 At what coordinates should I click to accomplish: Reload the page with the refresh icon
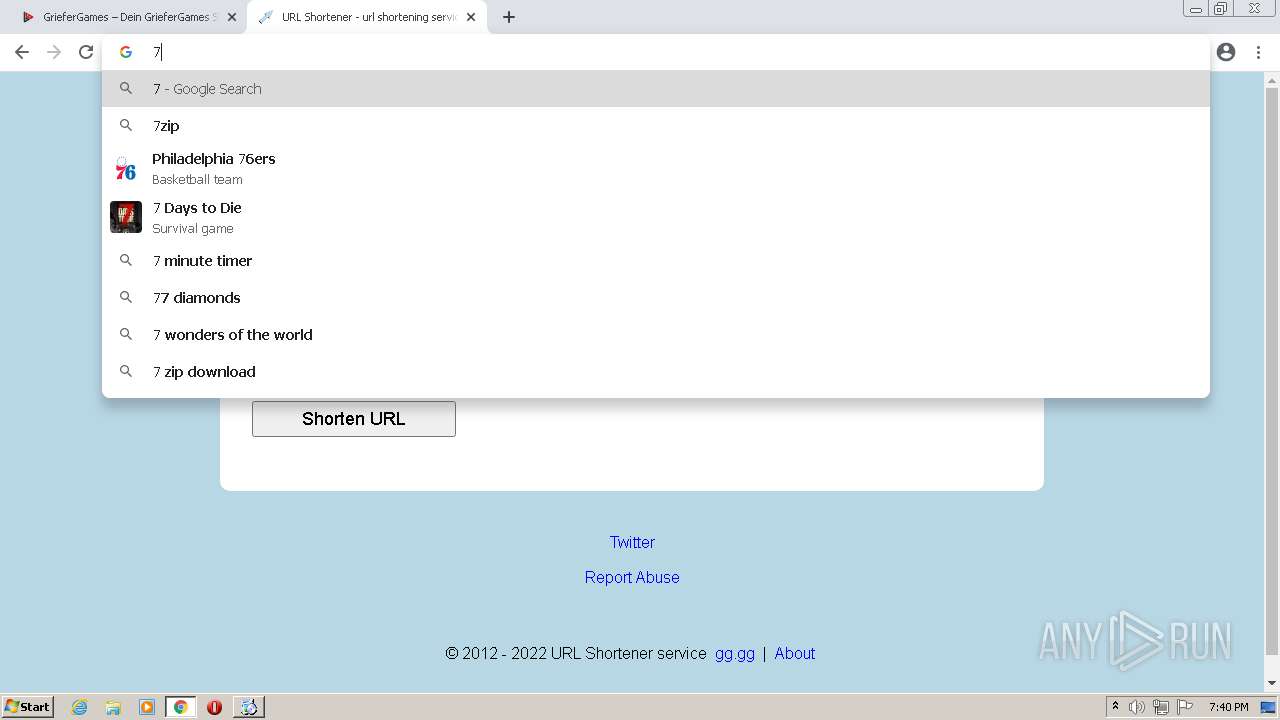click(x=86, y=52)
